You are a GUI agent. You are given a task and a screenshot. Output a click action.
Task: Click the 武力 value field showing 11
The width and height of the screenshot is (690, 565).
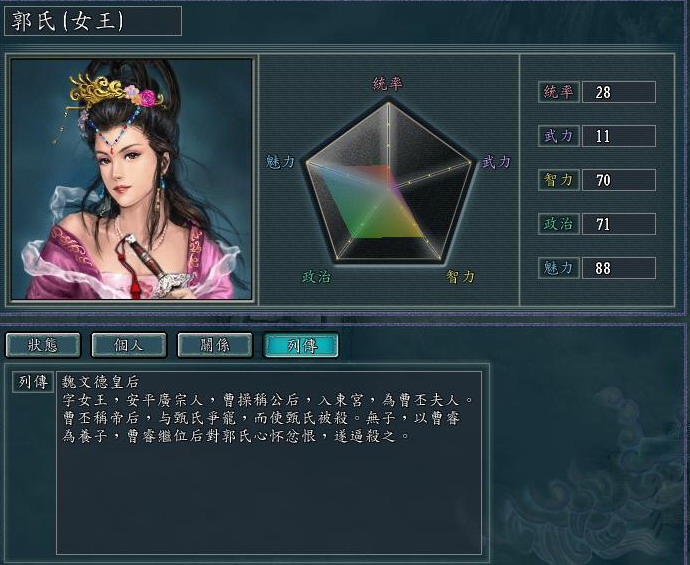tap(619, 136)
